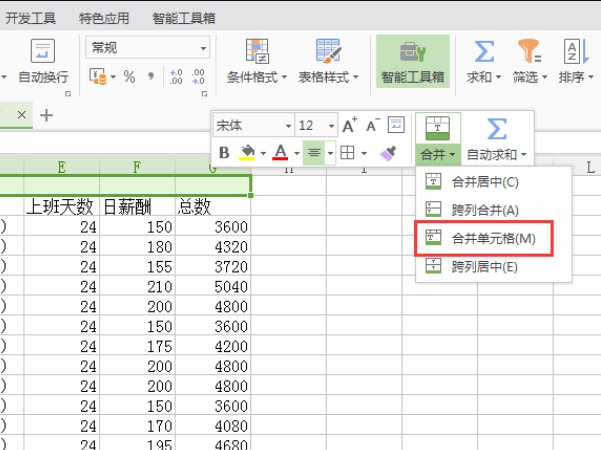The height and width of the screenshot is (450, 601).
Task: Toggle bold in mini toolbar
Action: [224, 153]
